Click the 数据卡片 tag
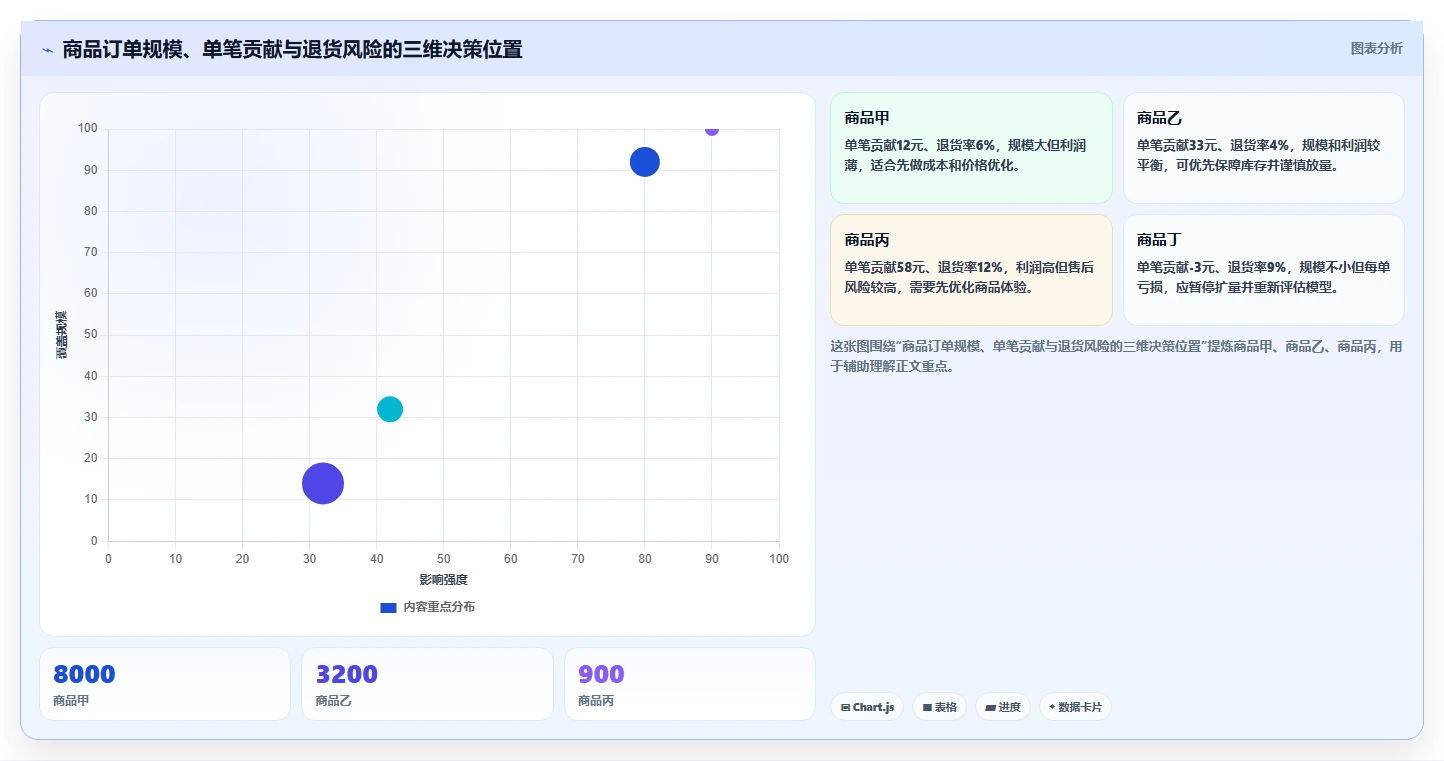This screenshot has height=761, width=1444. click(x=1075, y=707)
